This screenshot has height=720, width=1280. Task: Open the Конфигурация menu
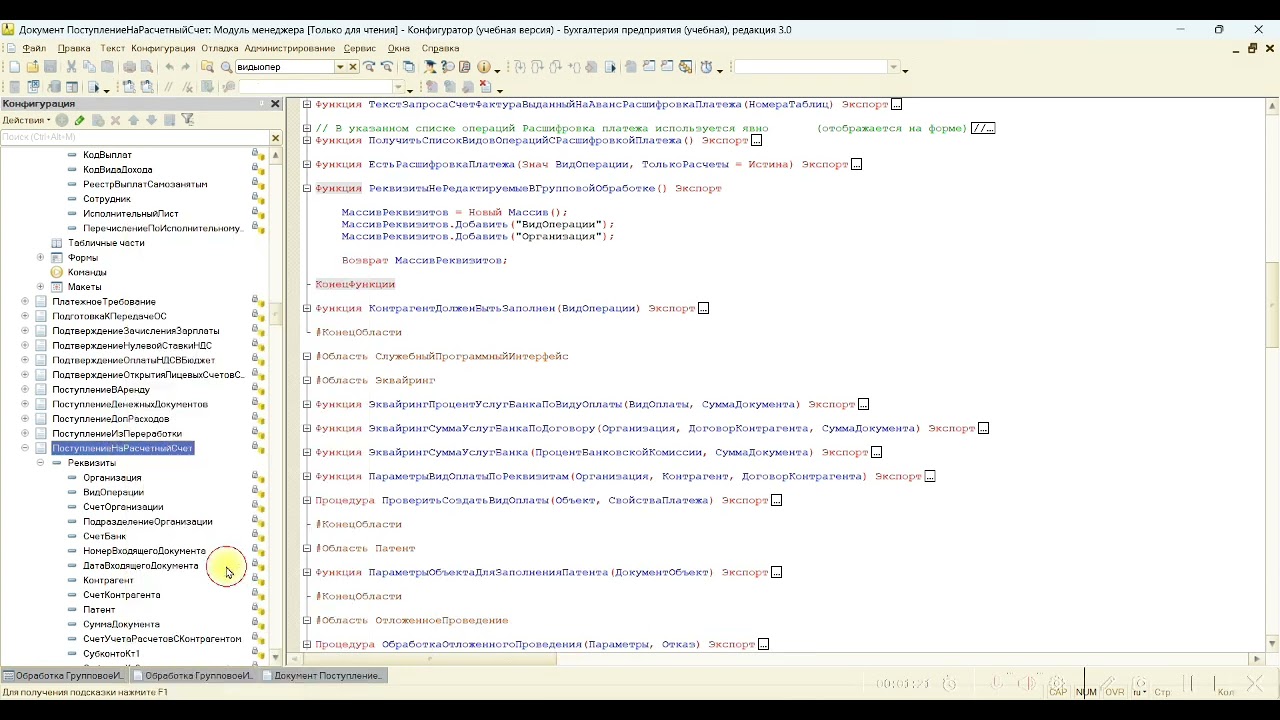point(163,48)
